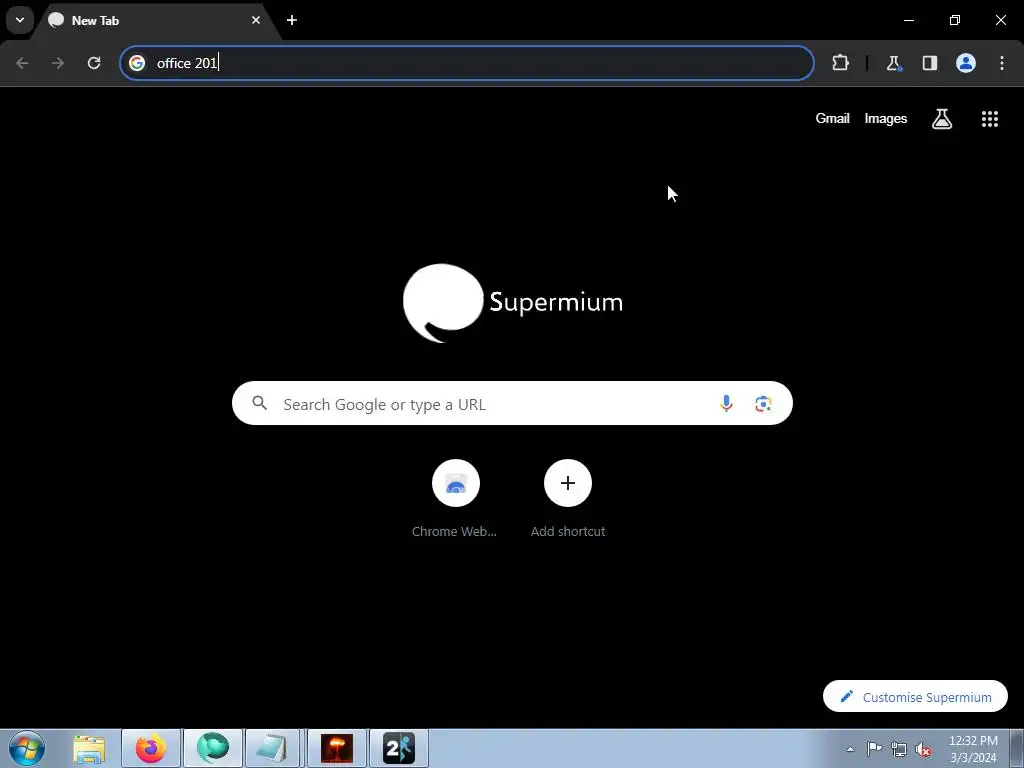
Task: Open the toolbar experiments flask icon
Action: point(893,63)
